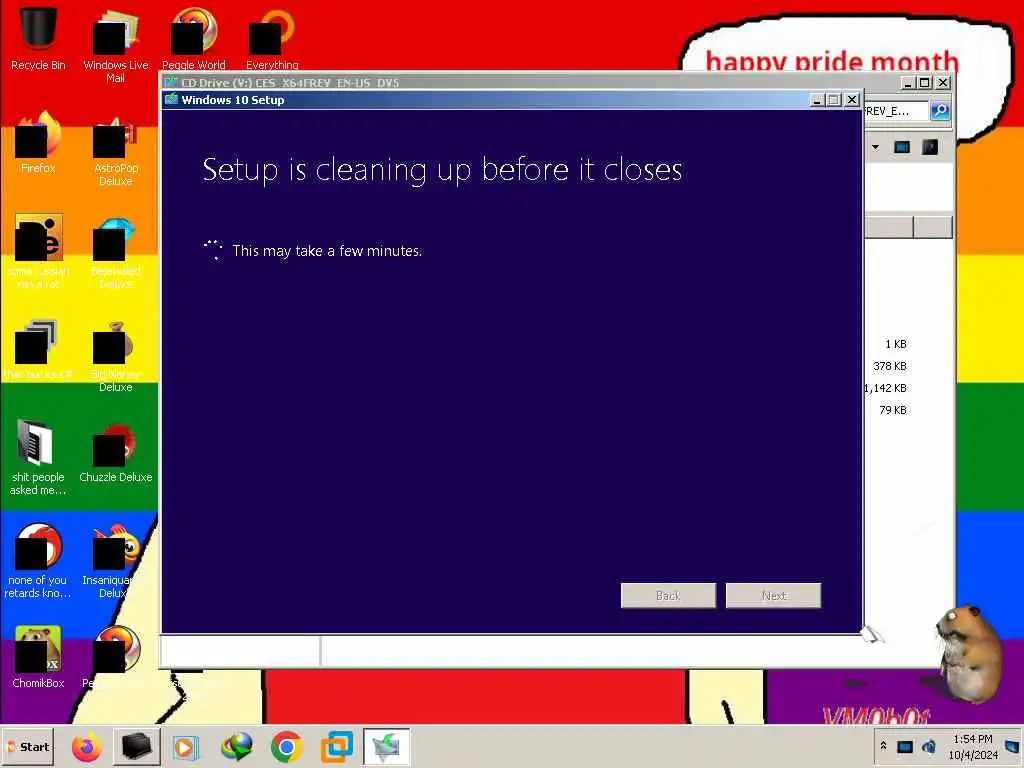This screenshot has width=1024, height=768.
Task: Select the file sized 79 KB
Action: click(x=892, y=410)
